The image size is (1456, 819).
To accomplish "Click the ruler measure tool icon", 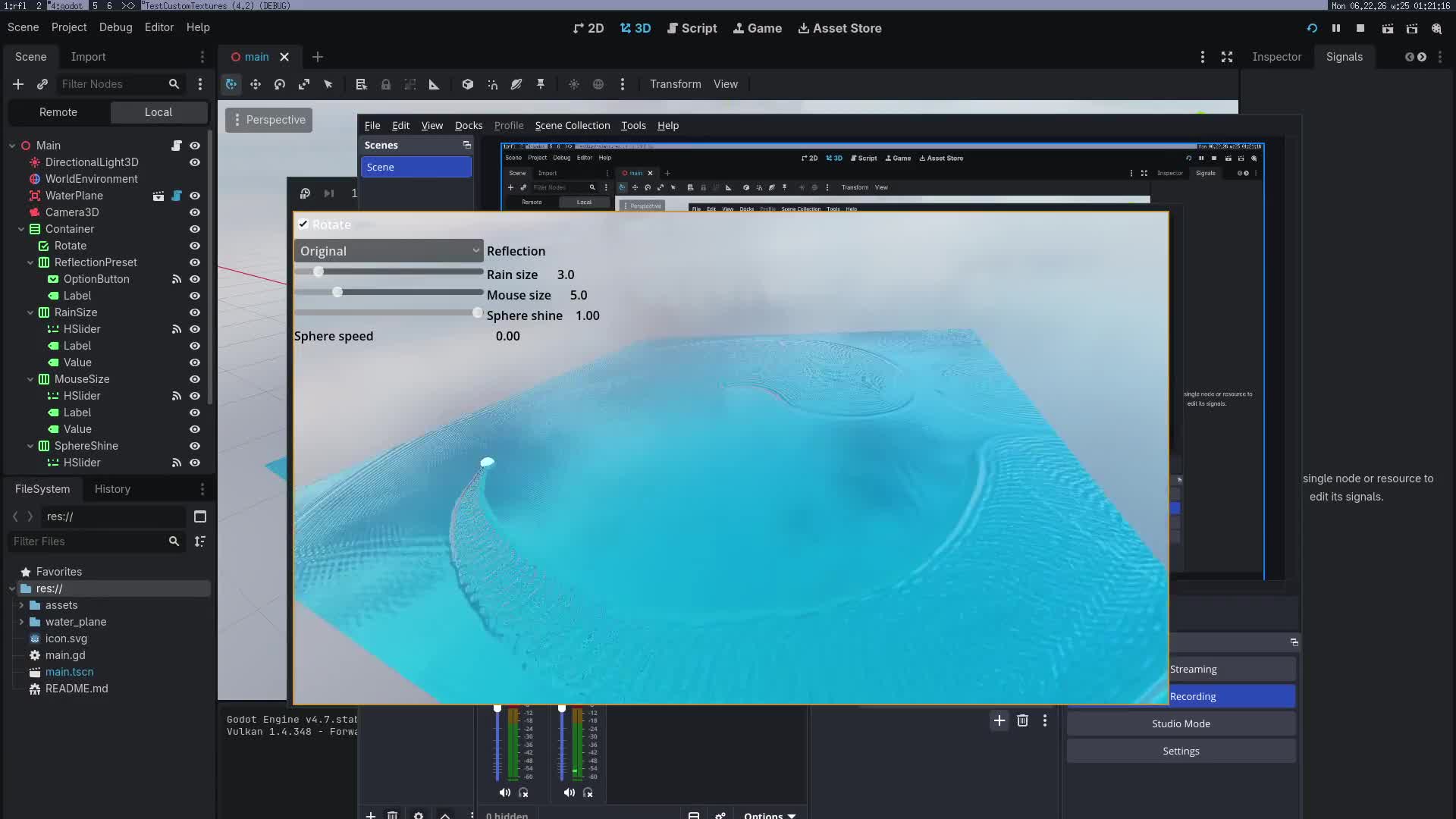I will coord(435,84).
